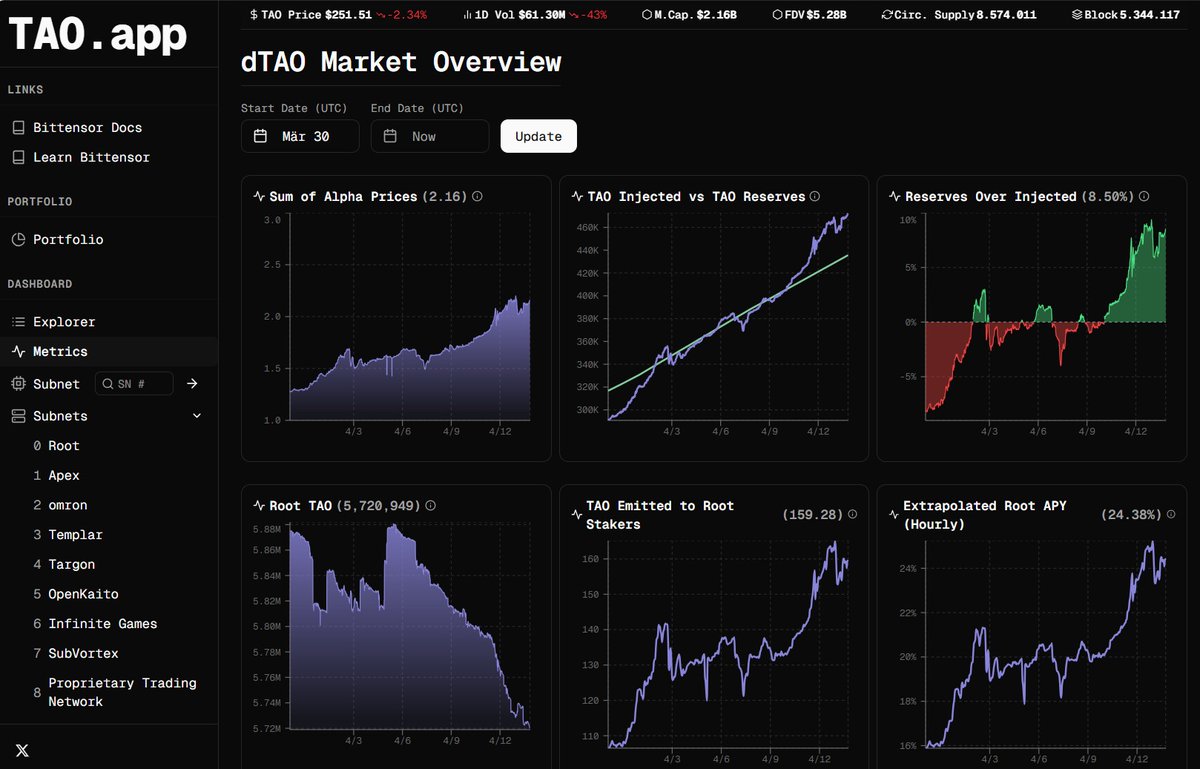The image size is (1200, 769).
Task: Click the Sum of Alpha Prices chart
Action: [x=411, y=318]
